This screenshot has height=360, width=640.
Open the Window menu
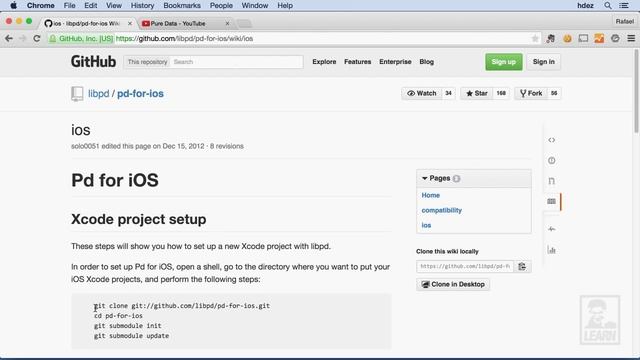coord(255,5)
